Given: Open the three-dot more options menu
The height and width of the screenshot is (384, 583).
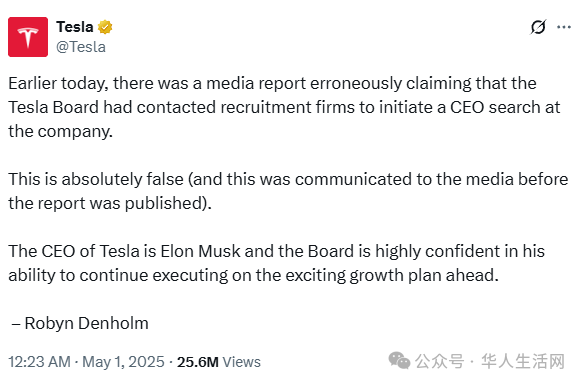Looking at the screenshot, I should (564, 27).
